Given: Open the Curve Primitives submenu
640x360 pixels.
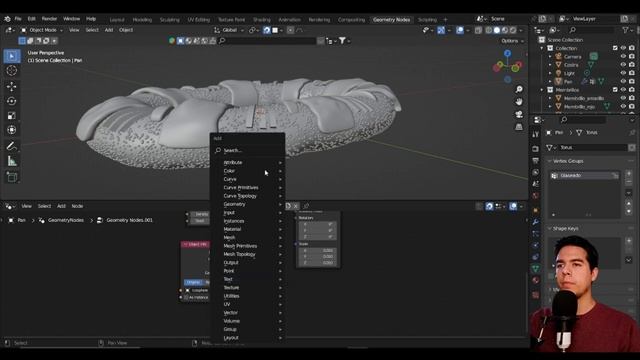Looking at the screenshot, I should 248,188.
